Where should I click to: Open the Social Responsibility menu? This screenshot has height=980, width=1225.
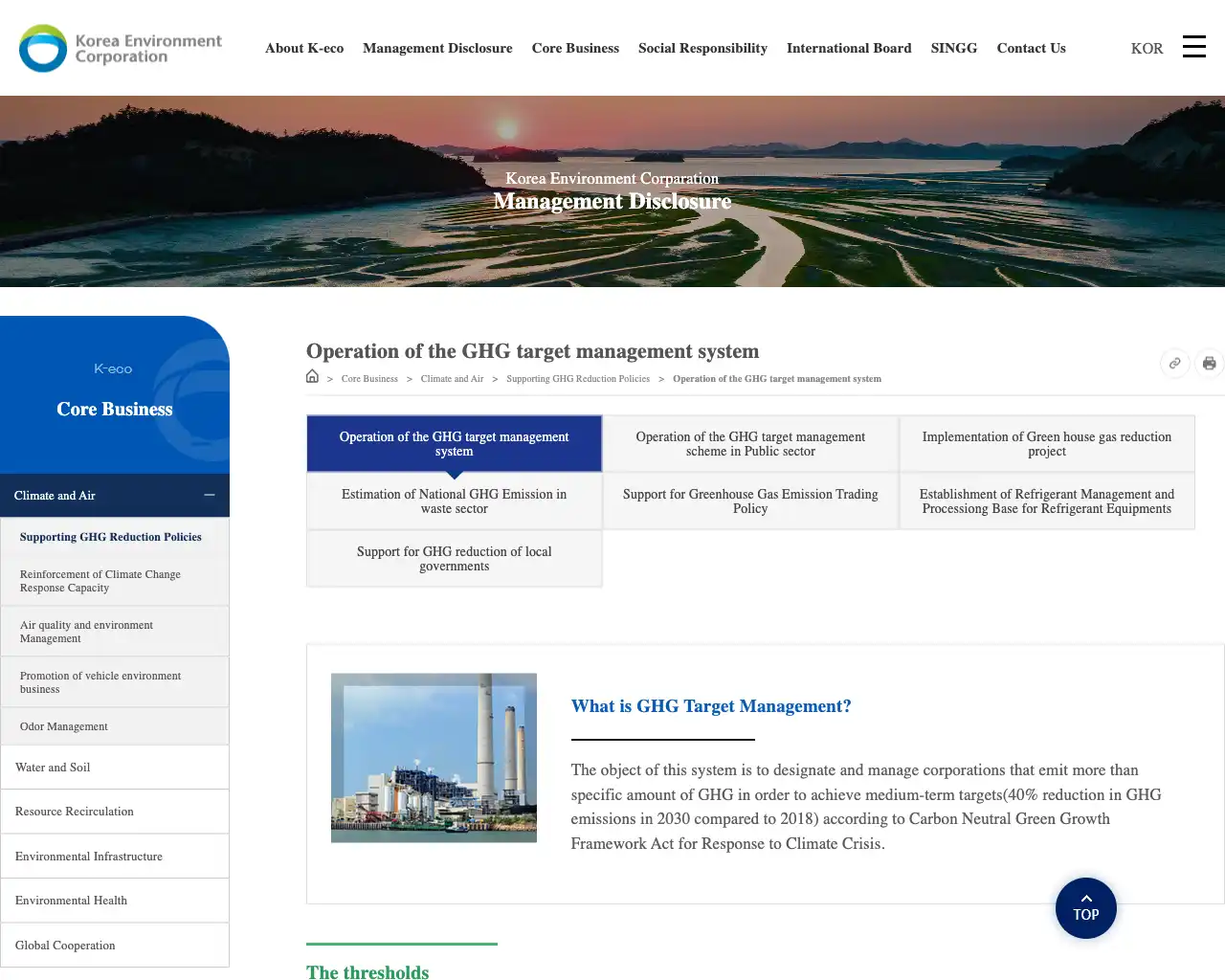tap(702, 48)
